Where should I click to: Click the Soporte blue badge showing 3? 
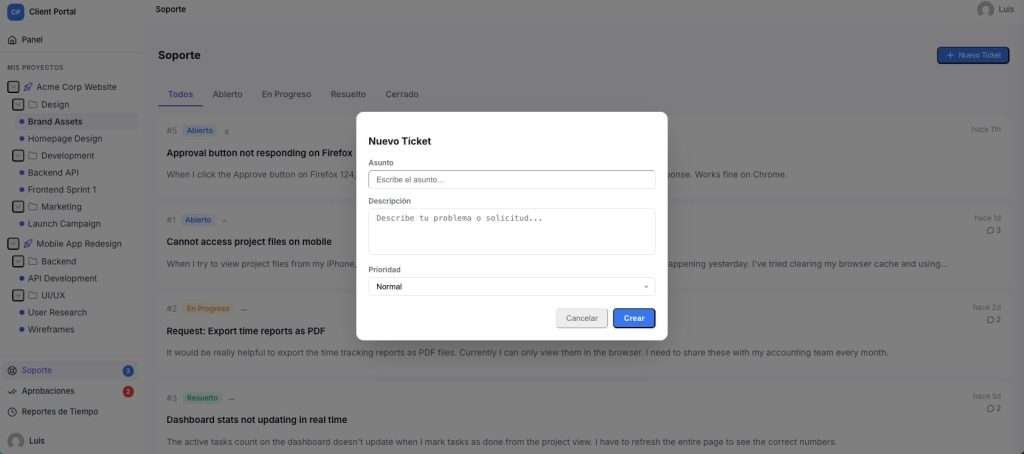pyautogui.click(x=128, y=371)
